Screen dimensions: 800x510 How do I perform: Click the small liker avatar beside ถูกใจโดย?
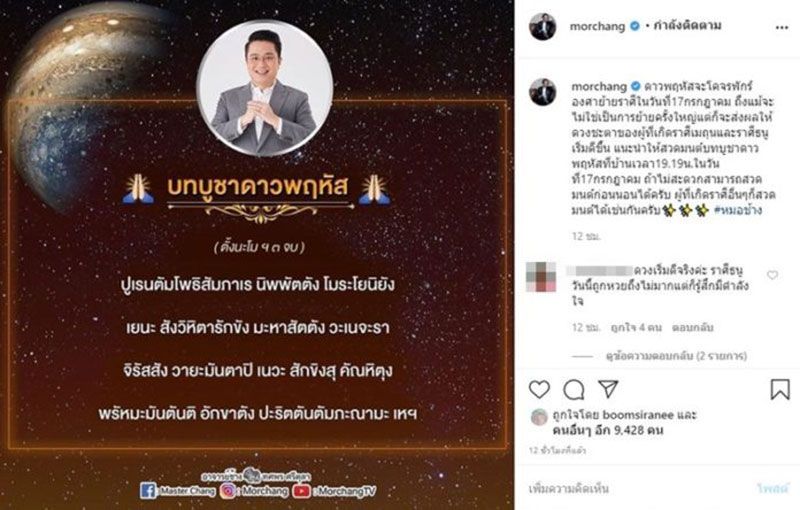pyautogui.click(x=539, y=417)
